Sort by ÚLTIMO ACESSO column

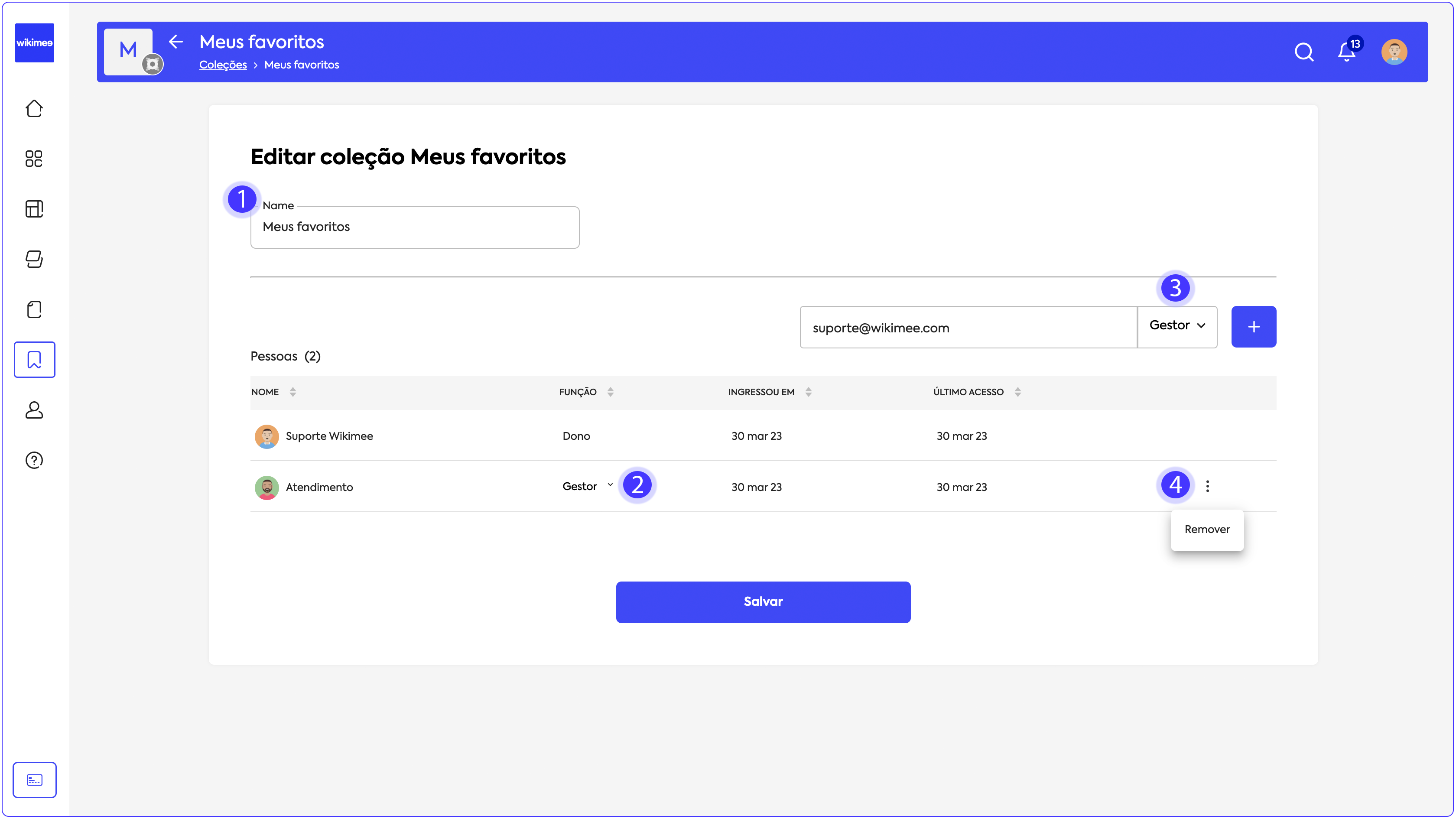tap(1017, 392)
